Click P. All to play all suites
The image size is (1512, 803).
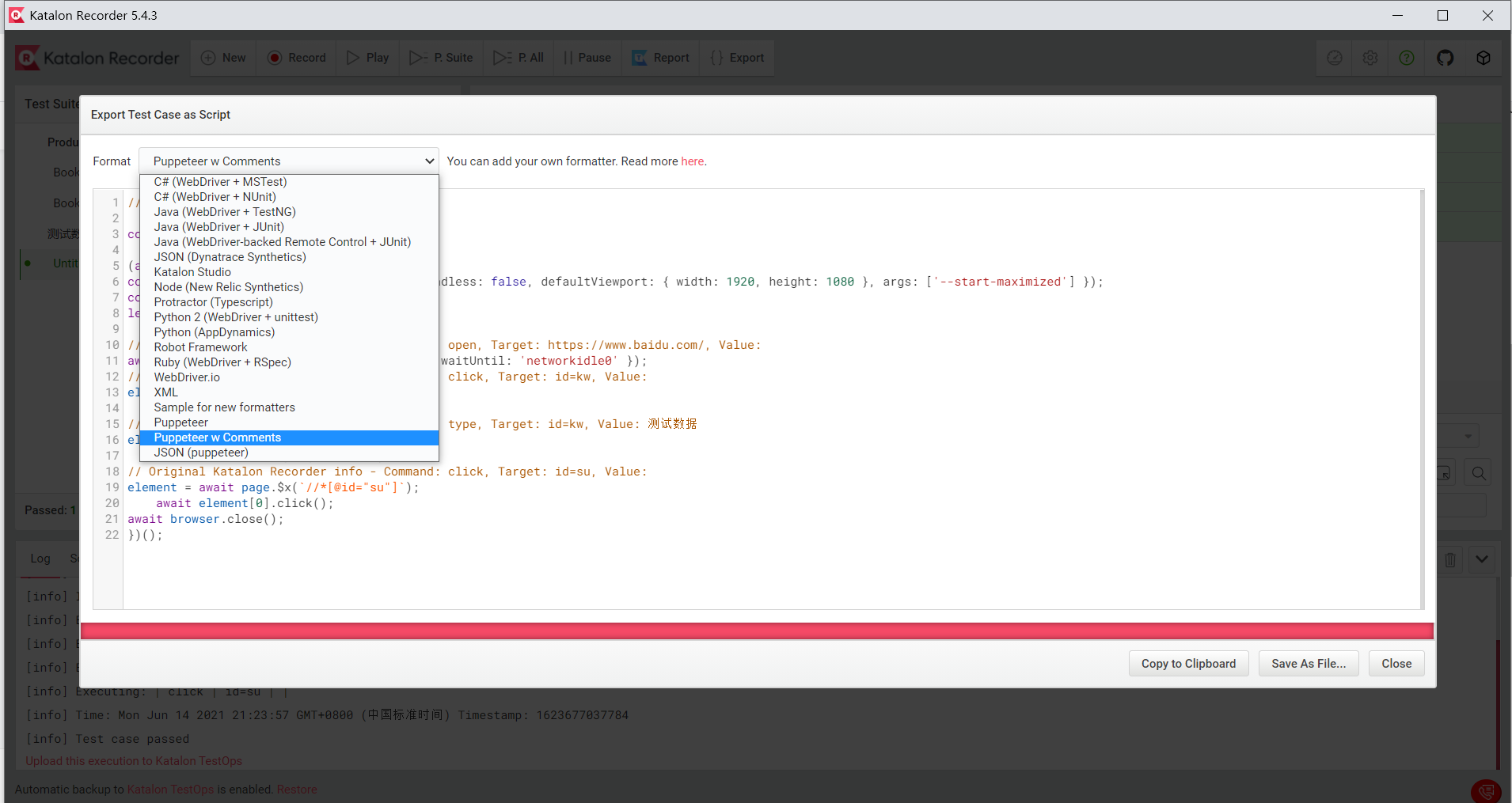coord(519,58)
